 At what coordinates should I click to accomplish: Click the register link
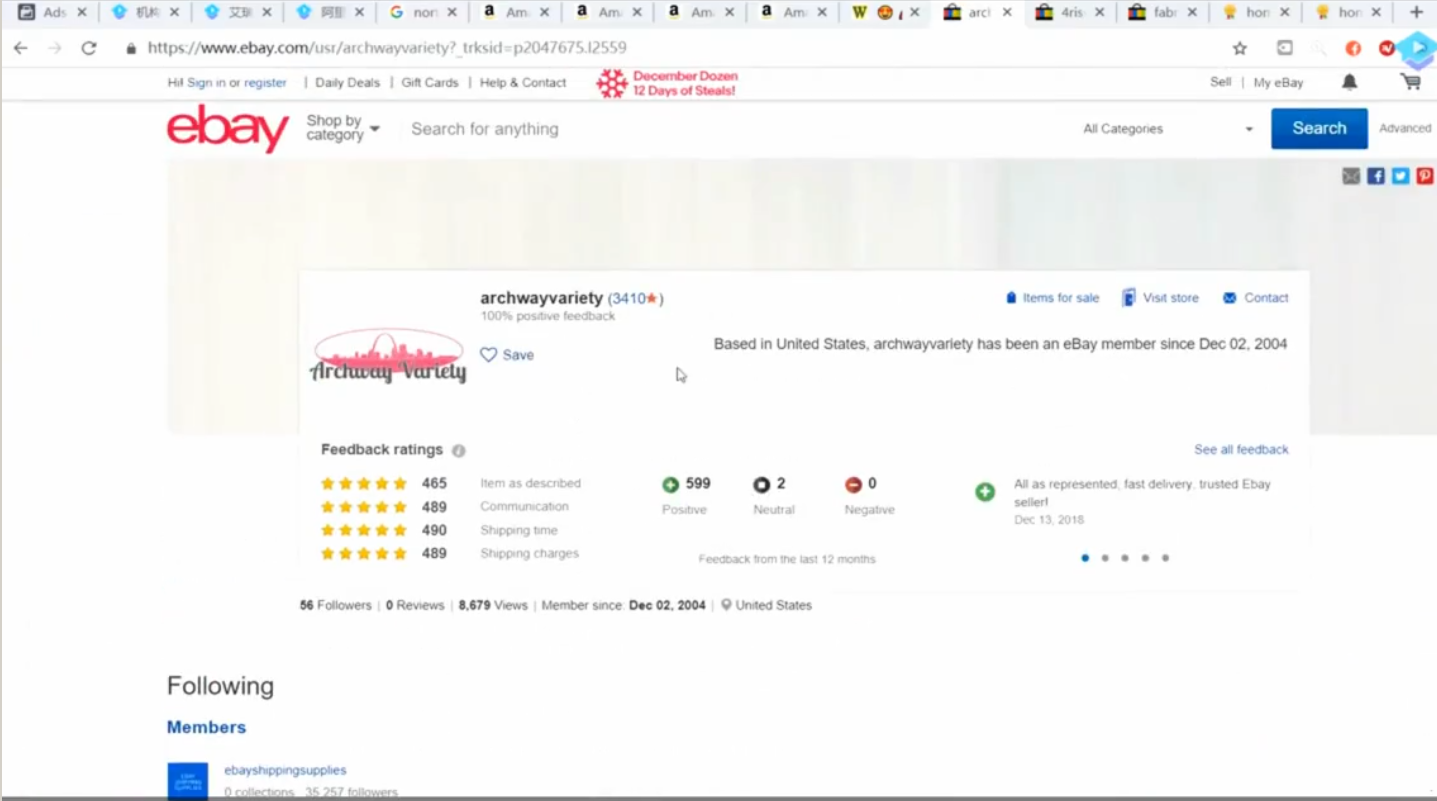pyautogui.click(x=265, y=83)
